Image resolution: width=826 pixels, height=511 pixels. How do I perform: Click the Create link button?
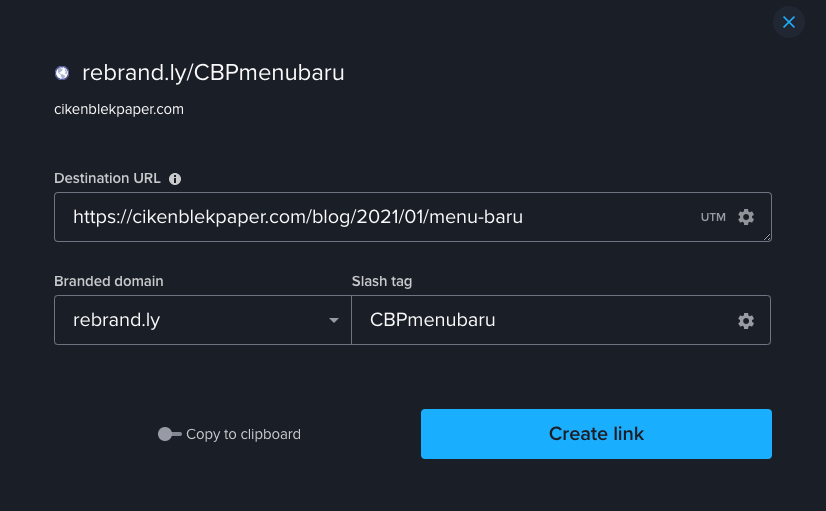pyautogui.click(x=596, y=434)
